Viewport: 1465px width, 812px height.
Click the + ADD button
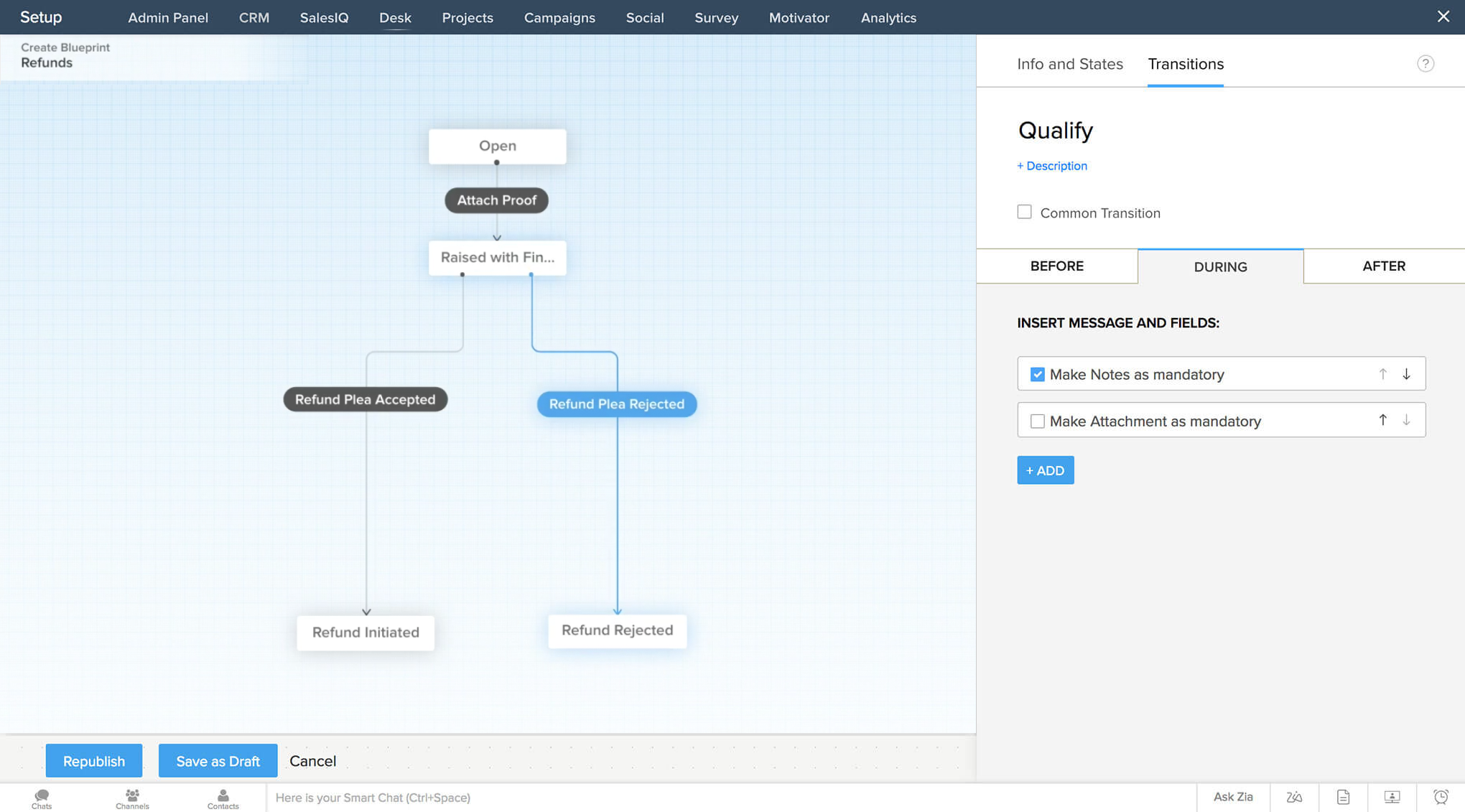point(1045,470)
